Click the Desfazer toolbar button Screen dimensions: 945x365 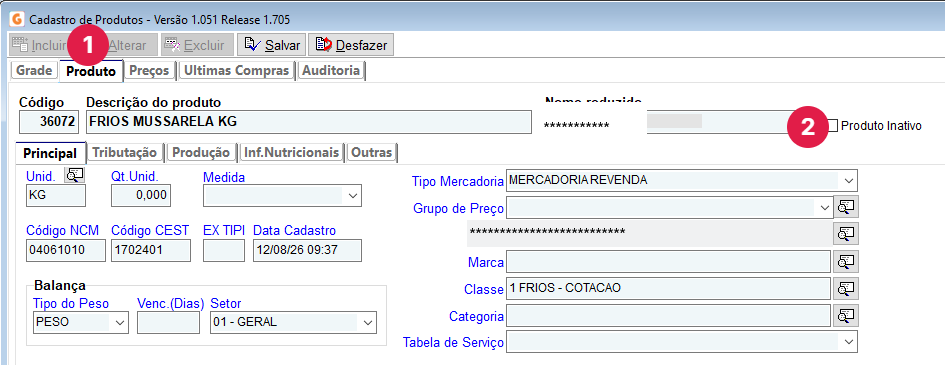click(x=351, y=45)
